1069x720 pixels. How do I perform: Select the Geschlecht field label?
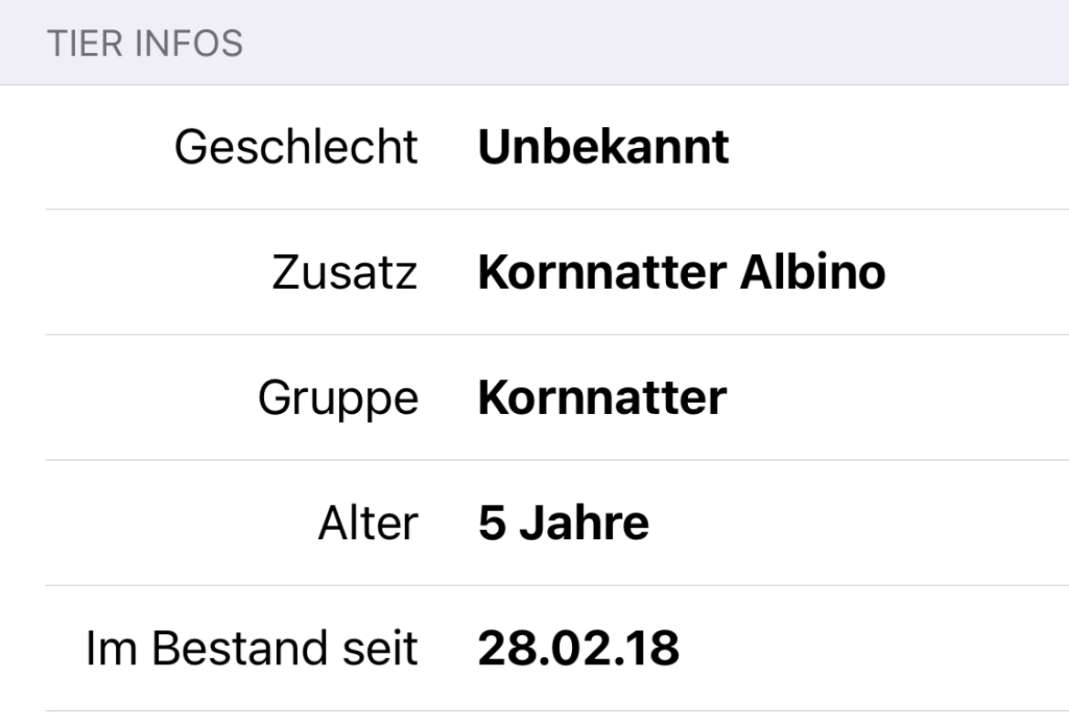click(x=296, y=147)
